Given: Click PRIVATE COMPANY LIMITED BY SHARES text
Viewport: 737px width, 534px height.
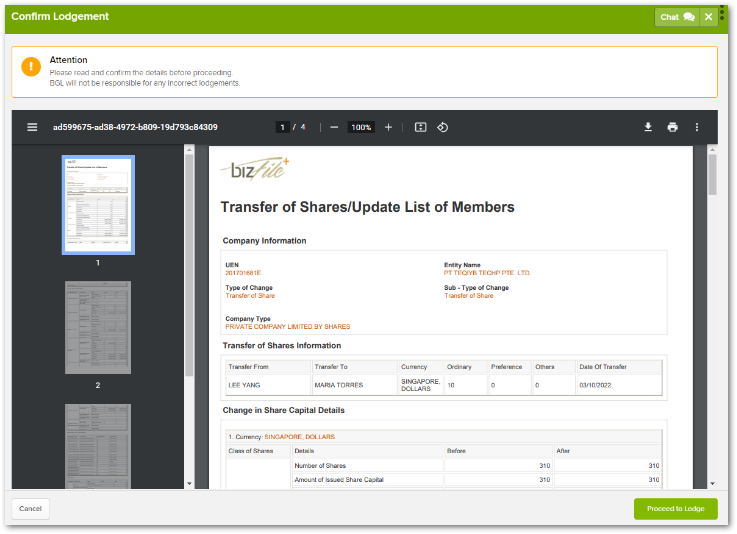Looking at the screenshot, I should coord(288,327).
